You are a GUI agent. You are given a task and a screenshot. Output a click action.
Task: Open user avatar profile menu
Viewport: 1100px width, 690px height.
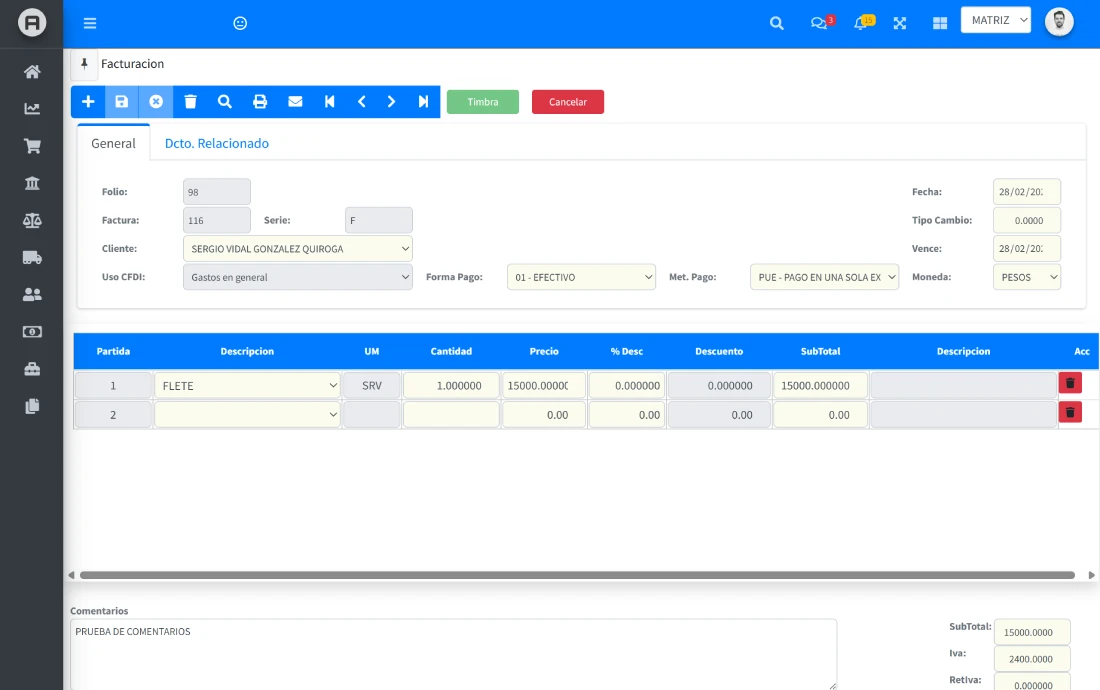[1059, 22]
